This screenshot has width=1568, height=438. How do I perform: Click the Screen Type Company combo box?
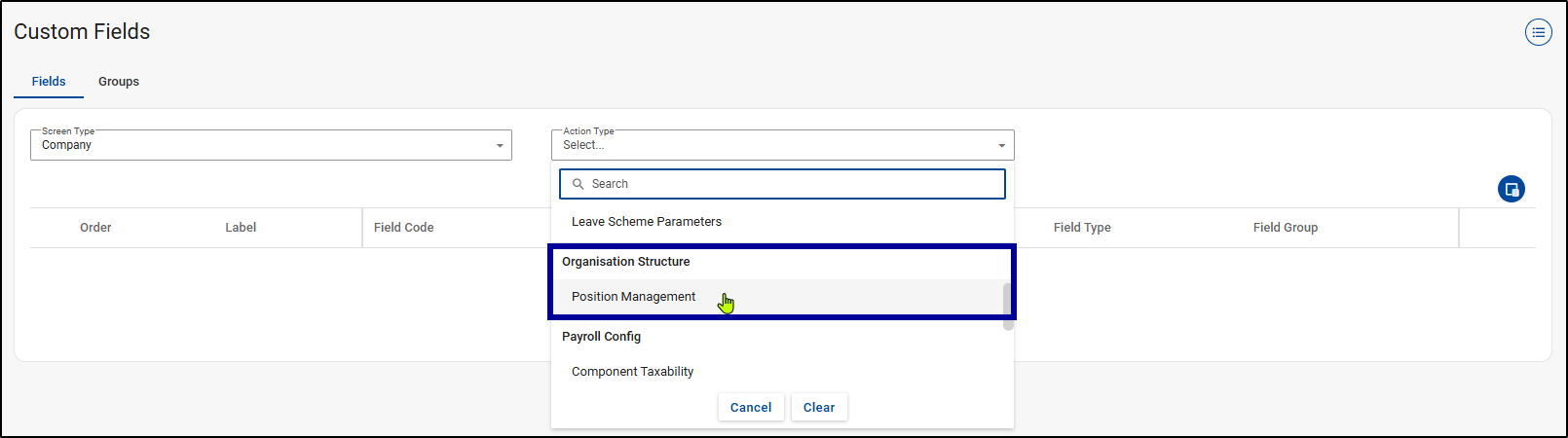pos(263,145)
